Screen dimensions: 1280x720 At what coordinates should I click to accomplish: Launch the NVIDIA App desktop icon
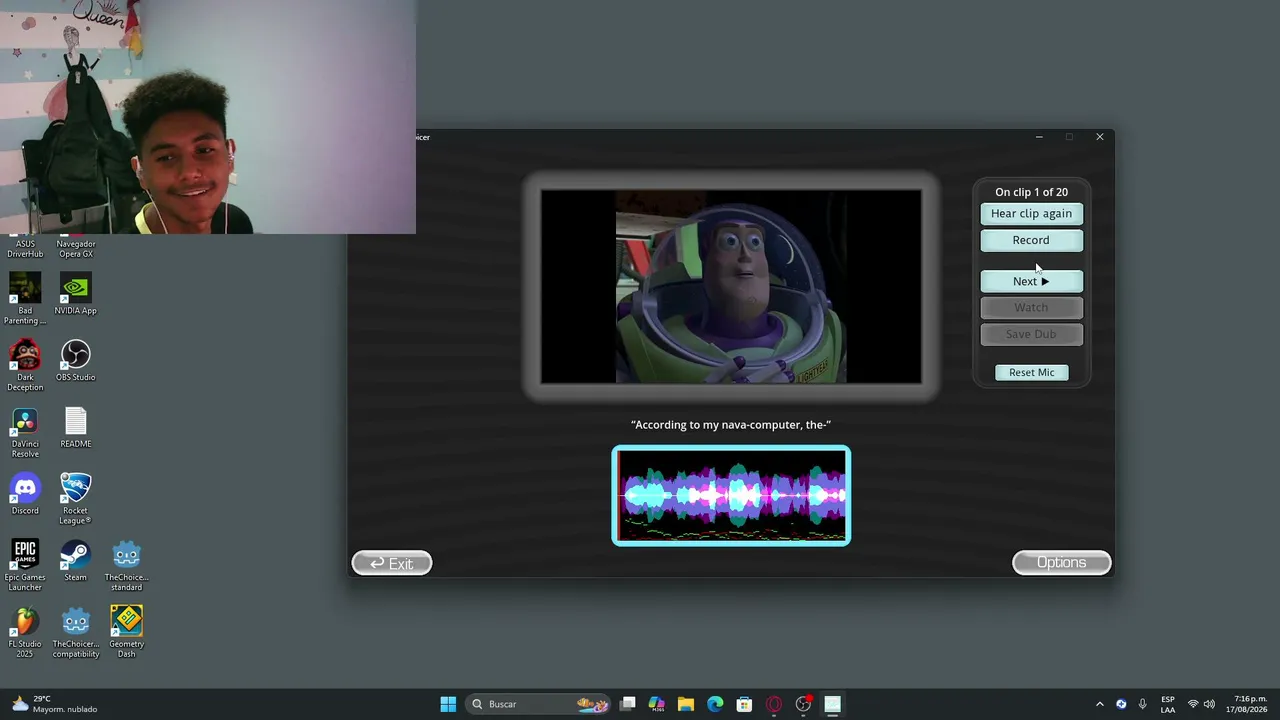[x=76, y=295]
